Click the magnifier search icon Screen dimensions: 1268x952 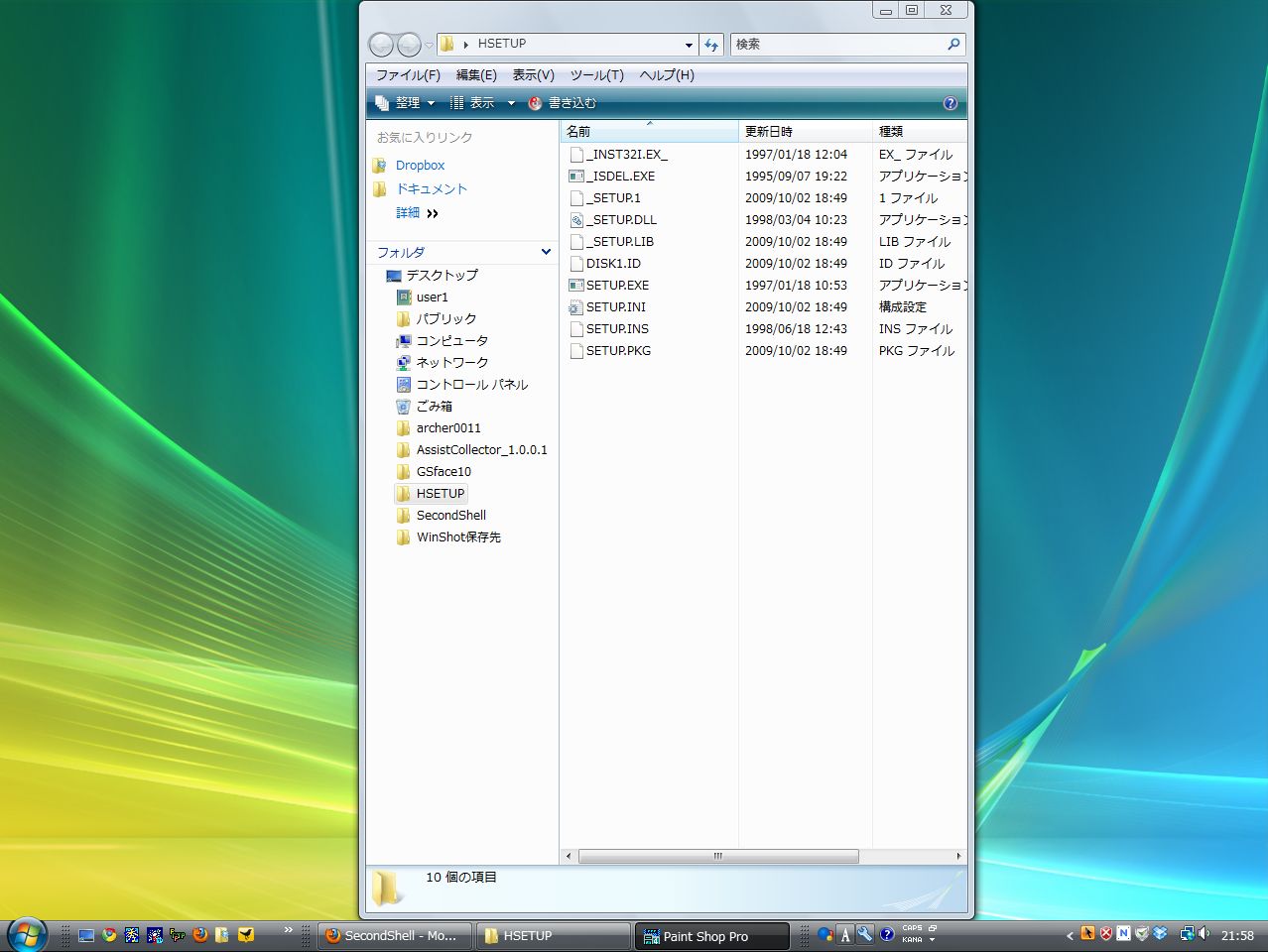pos(953,45)
